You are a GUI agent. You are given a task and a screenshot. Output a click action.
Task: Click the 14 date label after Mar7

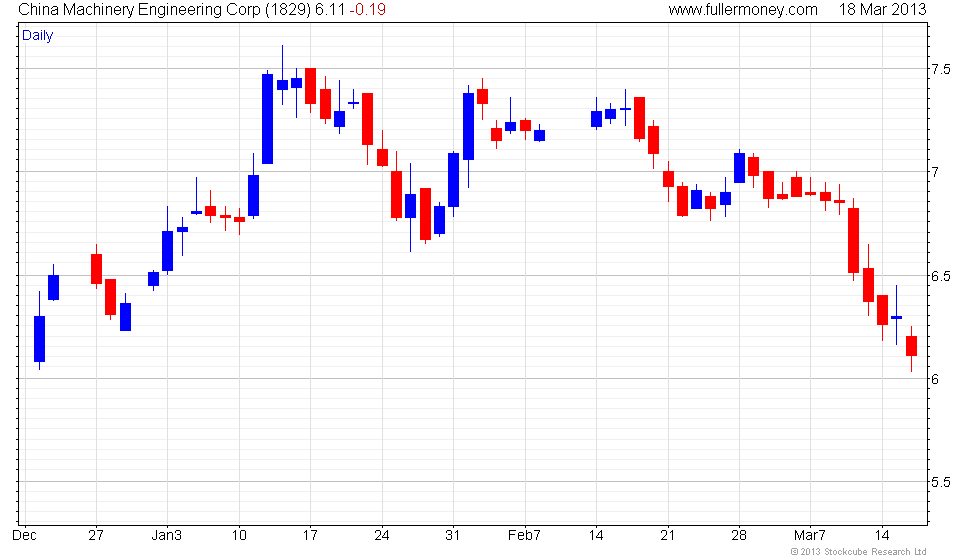[x=882, y=536]
